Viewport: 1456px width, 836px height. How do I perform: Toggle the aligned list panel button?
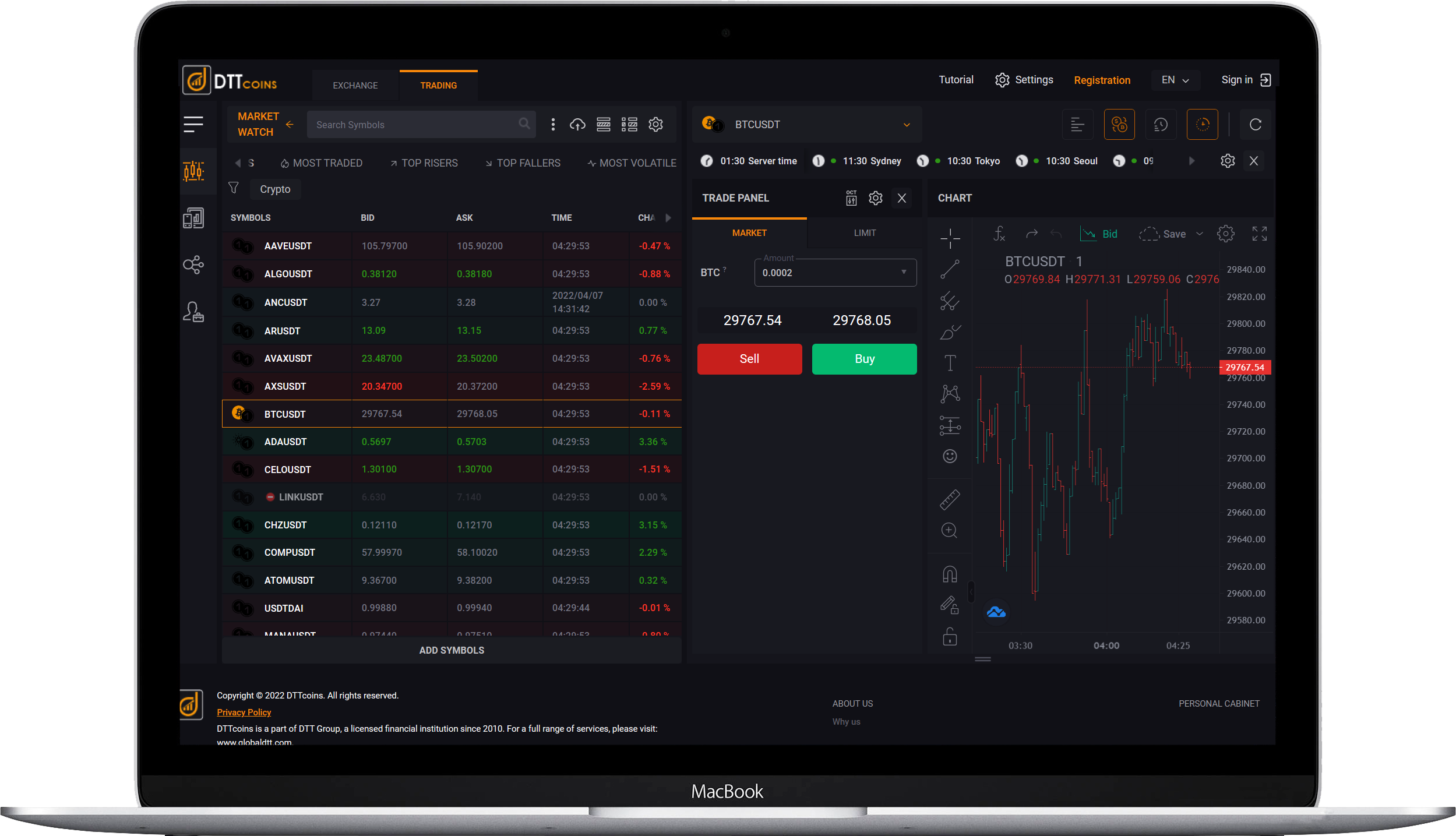[1077, 124]
